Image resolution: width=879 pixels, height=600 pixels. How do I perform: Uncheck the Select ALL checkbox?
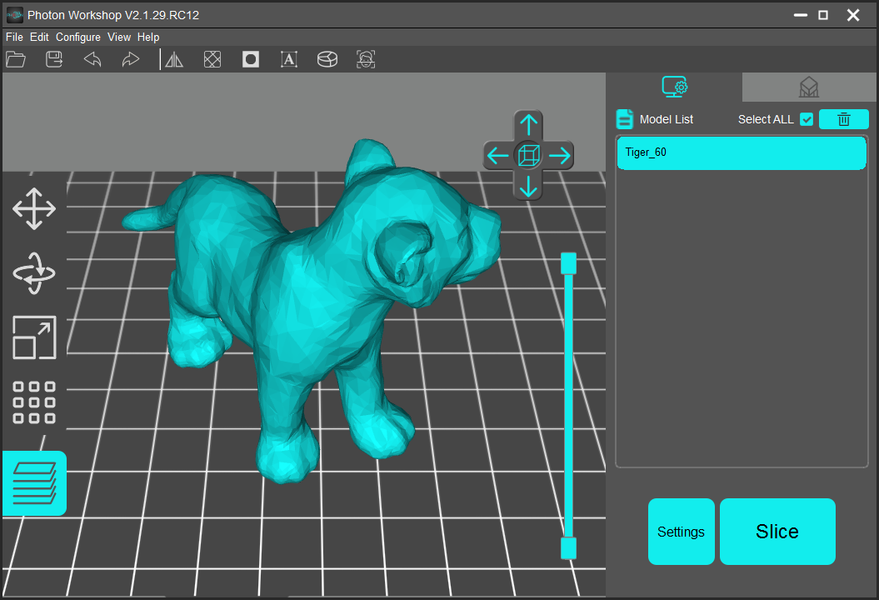click(x=806, y=119)
